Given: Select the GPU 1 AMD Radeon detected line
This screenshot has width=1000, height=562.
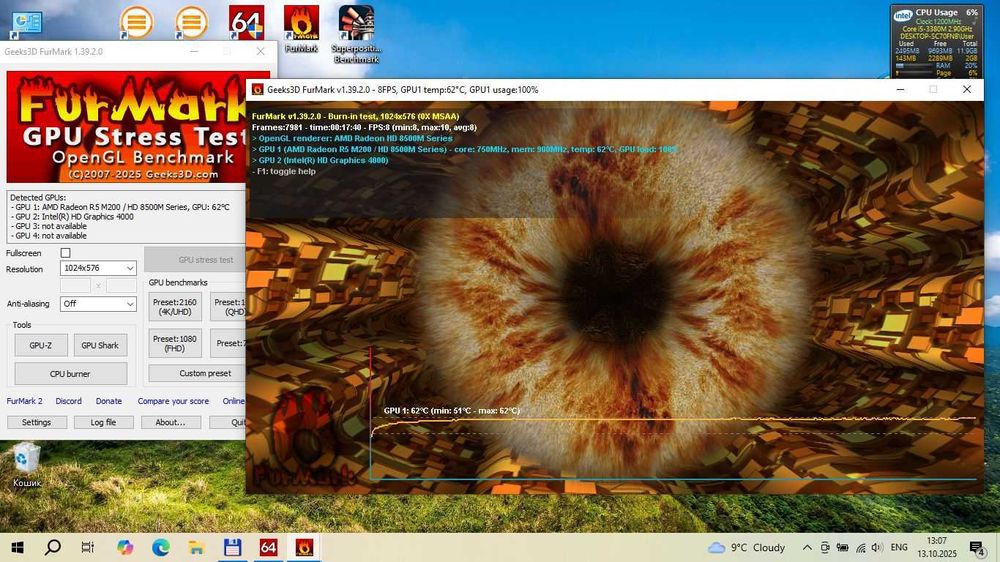Looking at the screenshot, I should [121, 207].
